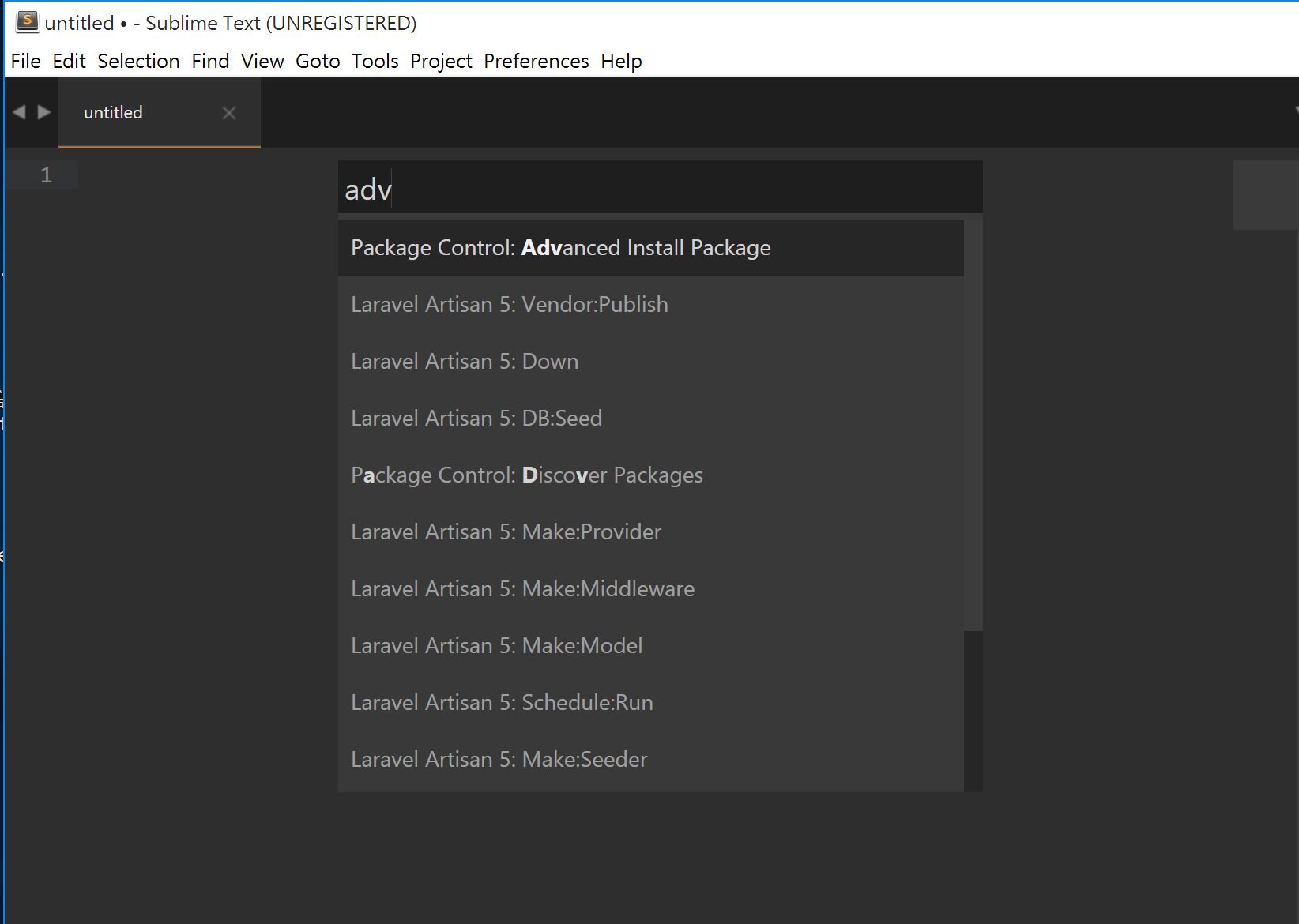Go to previous tab with left arrow
This screenshot has width=1299, height=924.
(x=19, y=112)
